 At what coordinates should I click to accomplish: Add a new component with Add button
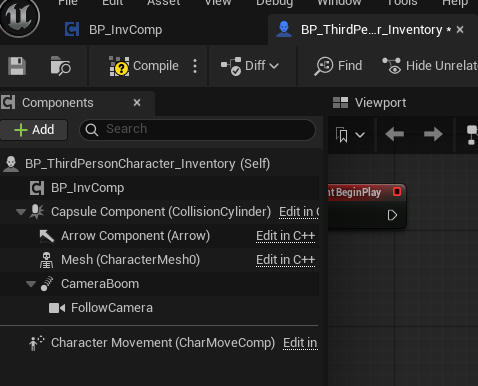(x=34, y=130)
